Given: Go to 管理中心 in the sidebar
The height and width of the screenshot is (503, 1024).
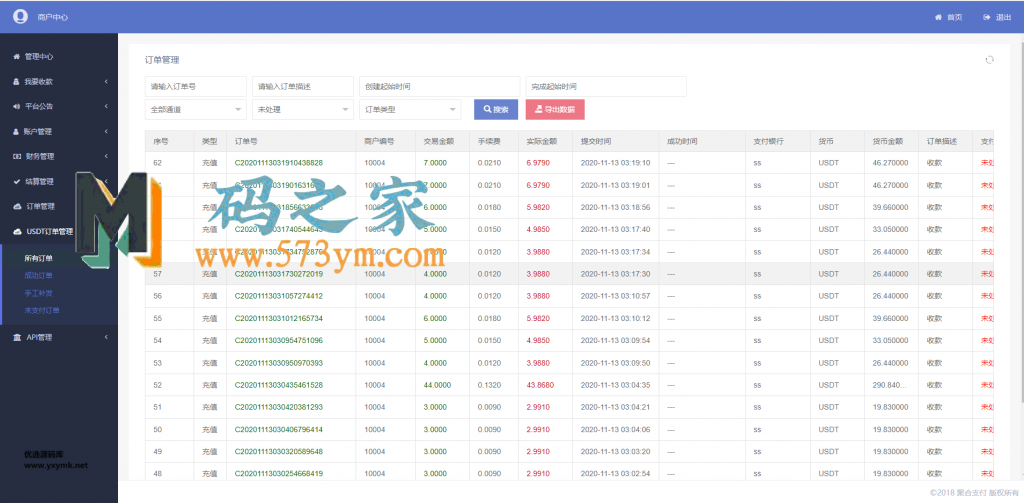Looking at the screenshot, I should click(x=39, y=57).
